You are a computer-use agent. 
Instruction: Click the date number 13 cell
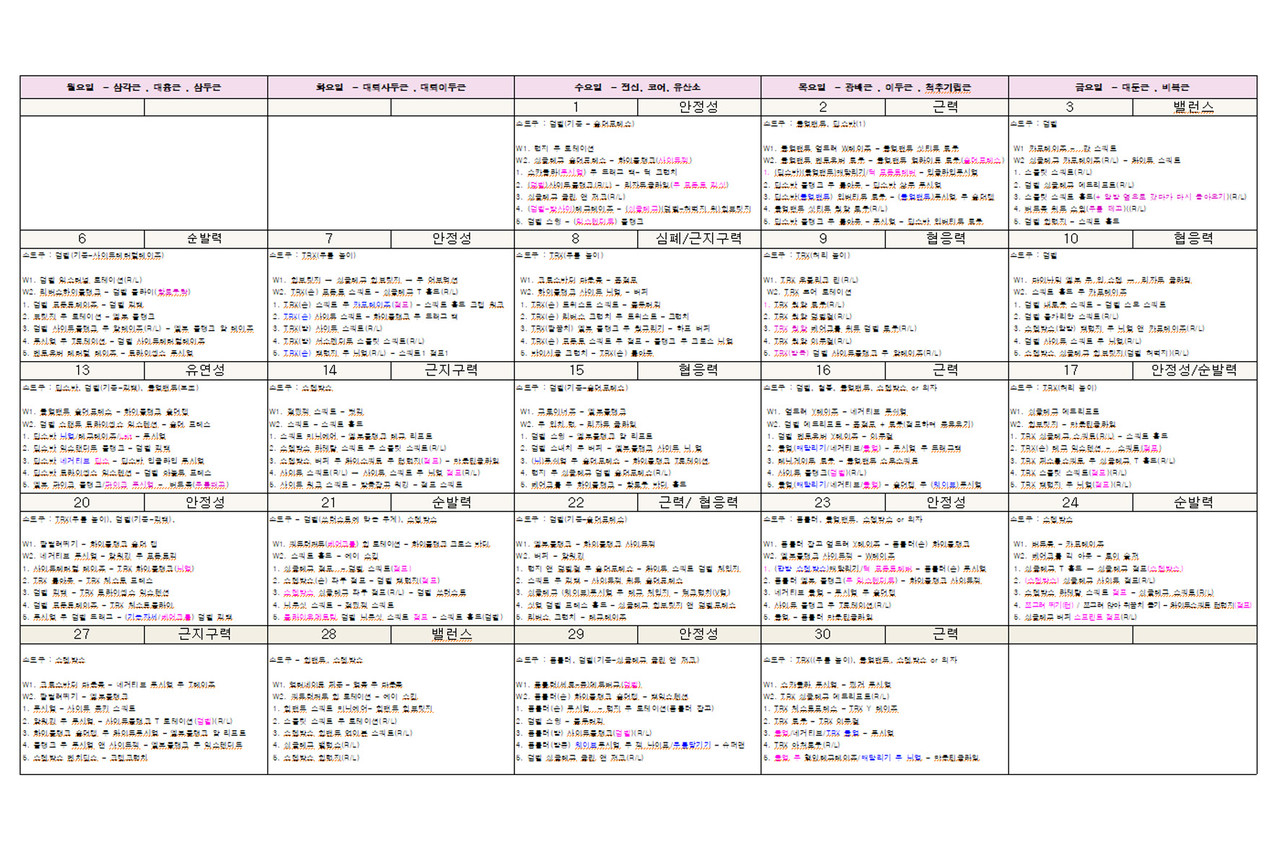pyautogui.click(x=82, y=370)
